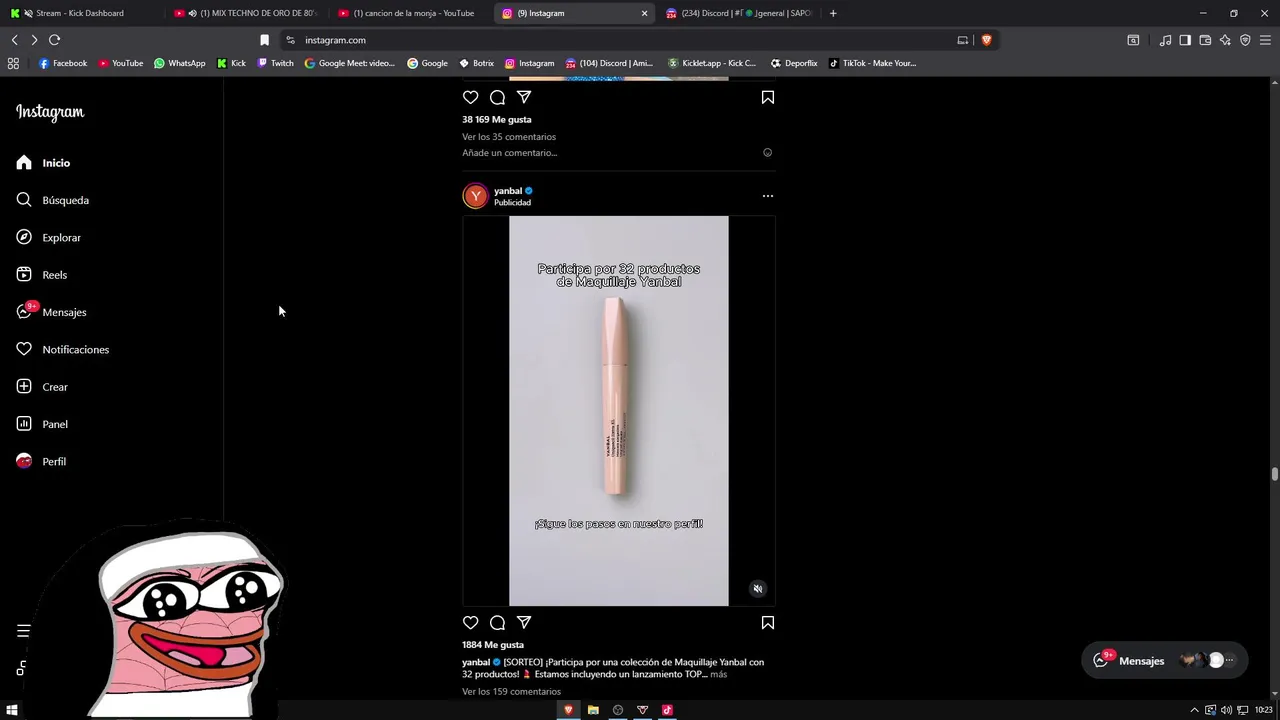Open the 1884 Me gusta likes list
This screenshot has width=1280, height=720.
(x=493, y=645)
